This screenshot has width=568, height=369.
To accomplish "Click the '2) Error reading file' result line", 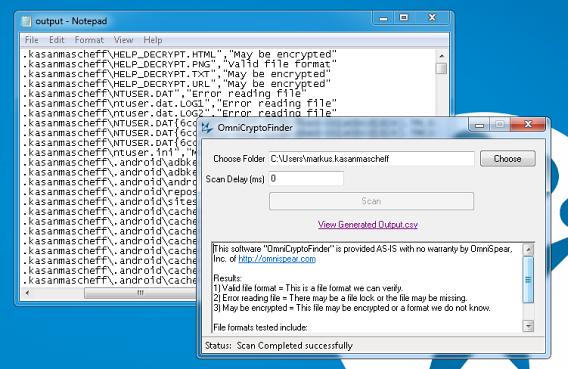I will pyautogui.click(x=340, y=298).
